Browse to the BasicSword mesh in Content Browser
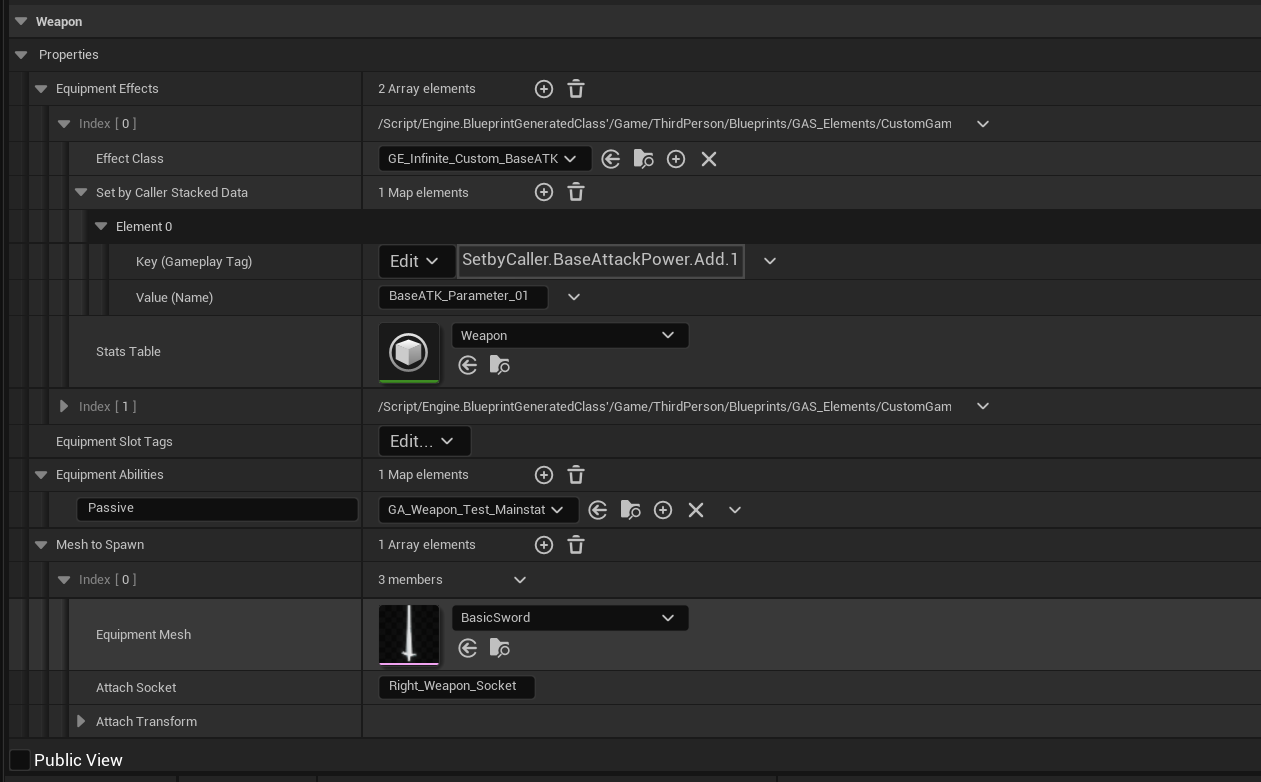Screen dimensions: 1261x782 499,648
